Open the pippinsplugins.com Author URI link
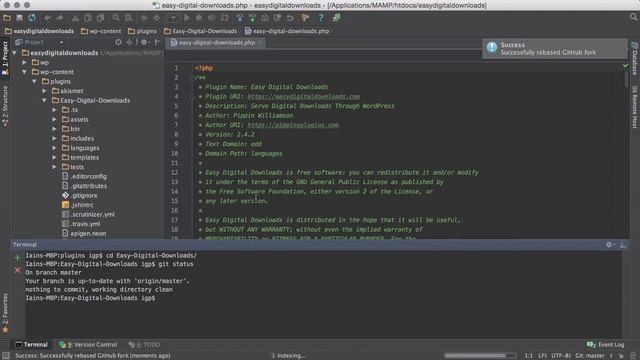This screenshot has height=360, width=640. 293,125
